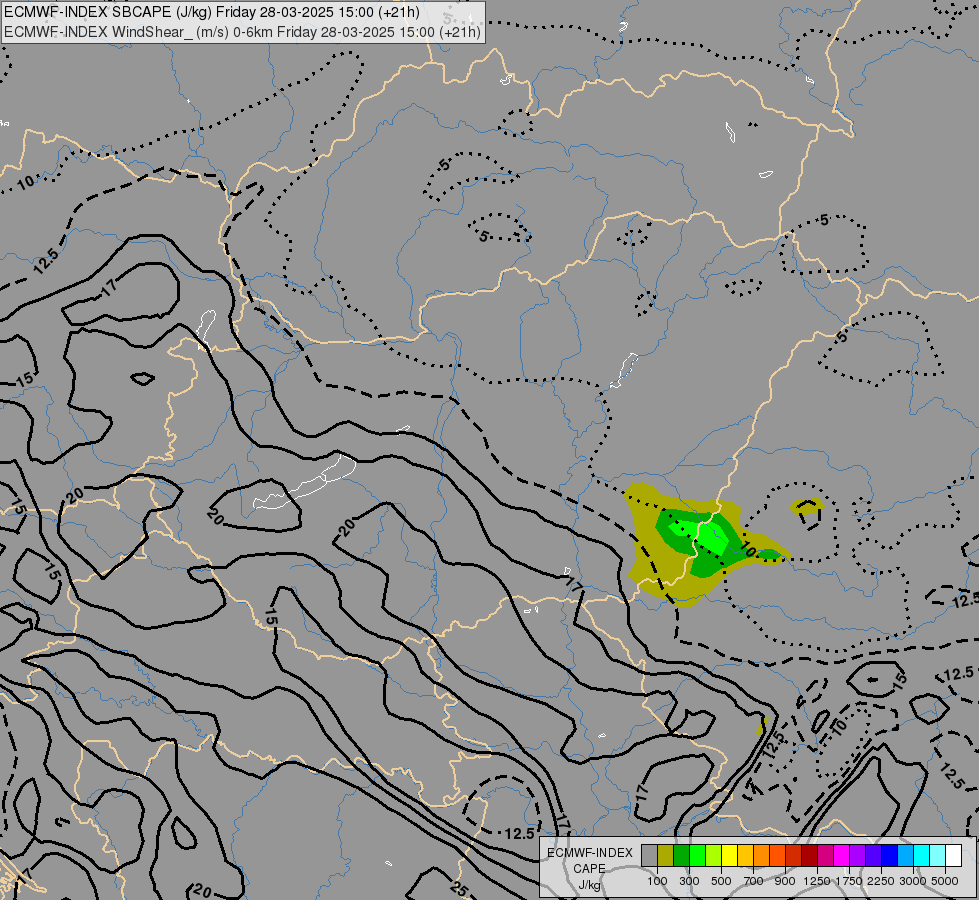Select the indigo-violet legend swatch
The height and width of the screenshot is (900, 979).
[873, 856]
